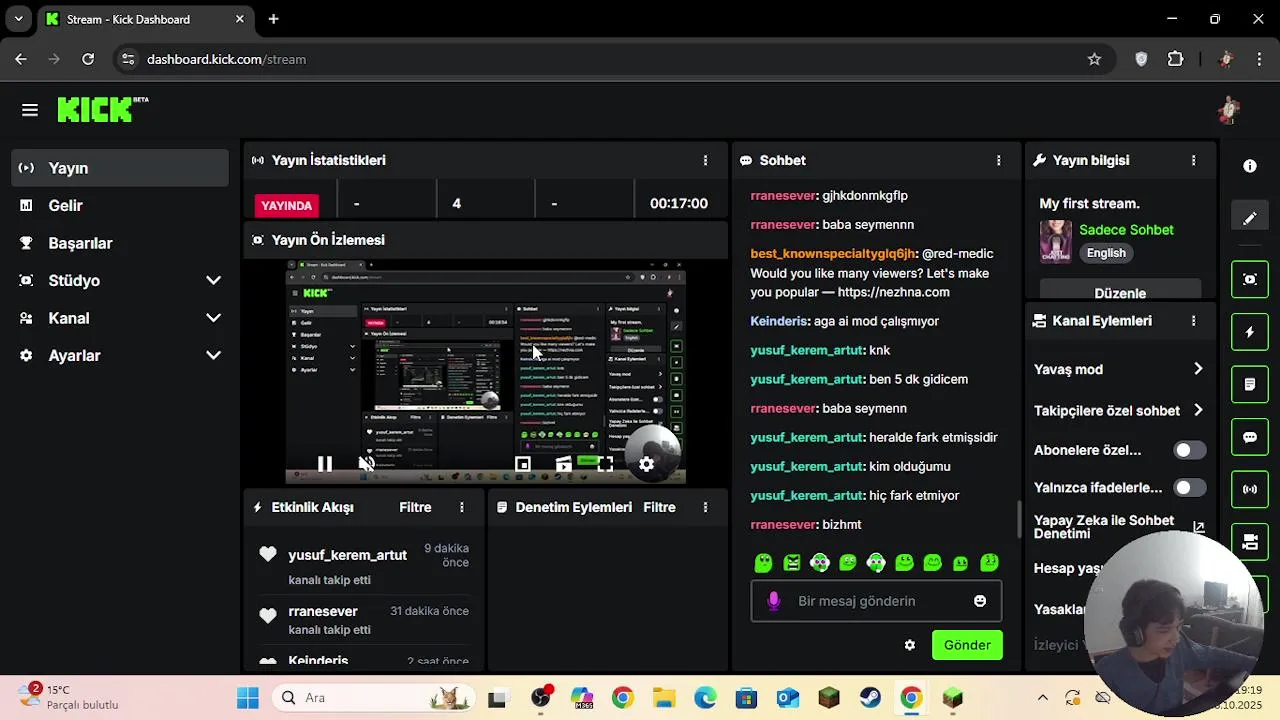This screenshot has width=1280, height=720.
Task: Toggle lightning activity feed icon in sidebar
Action: tap(1250, 332)
